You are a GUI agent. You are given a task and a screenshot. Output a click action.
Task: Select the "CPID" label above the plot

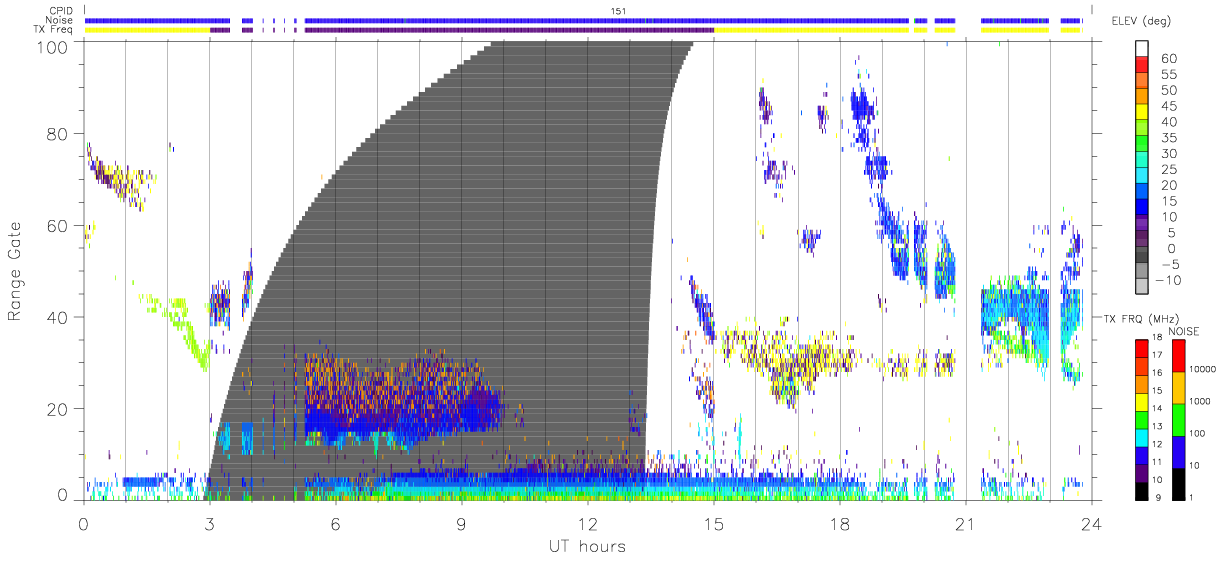tap(62, 10)
